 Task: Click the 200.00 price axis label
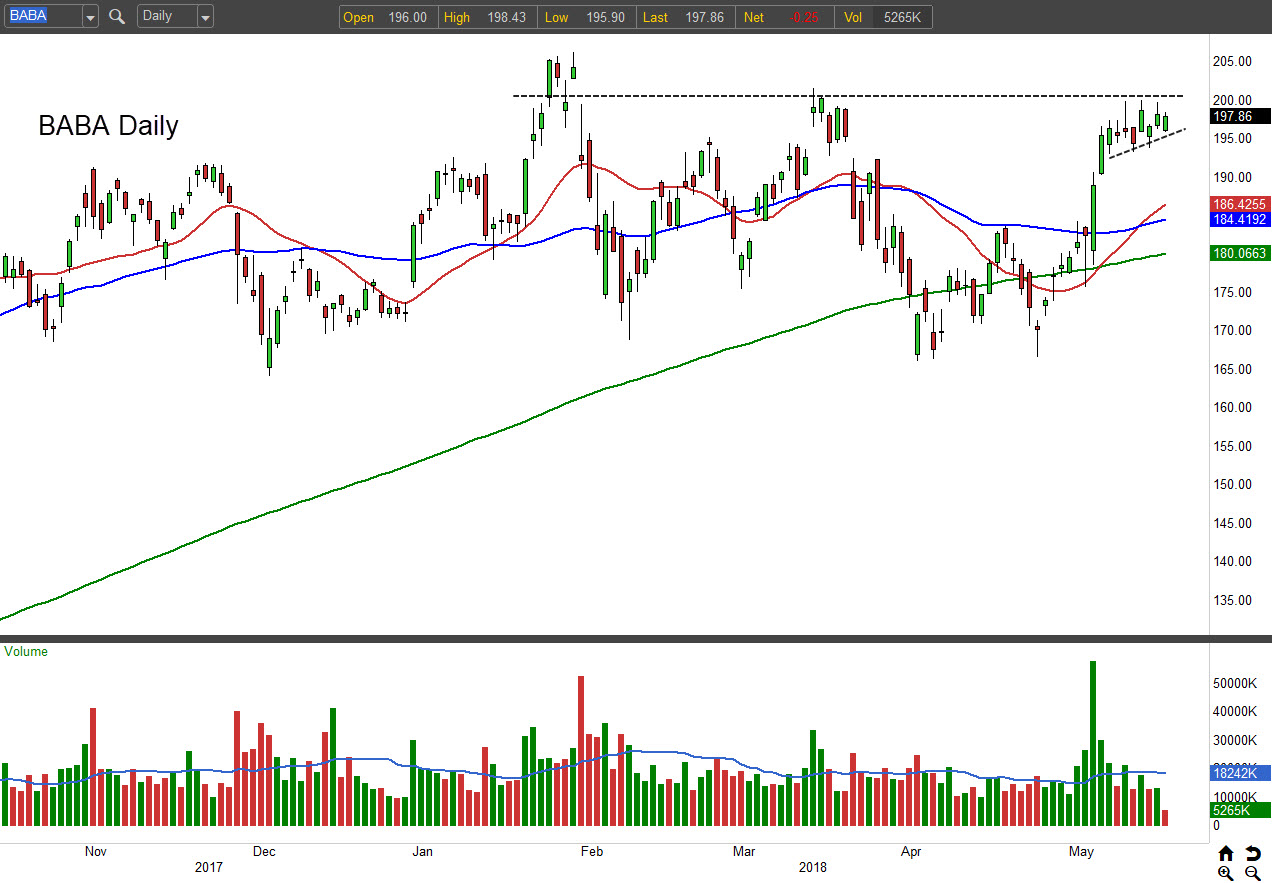coord(1232,100)
